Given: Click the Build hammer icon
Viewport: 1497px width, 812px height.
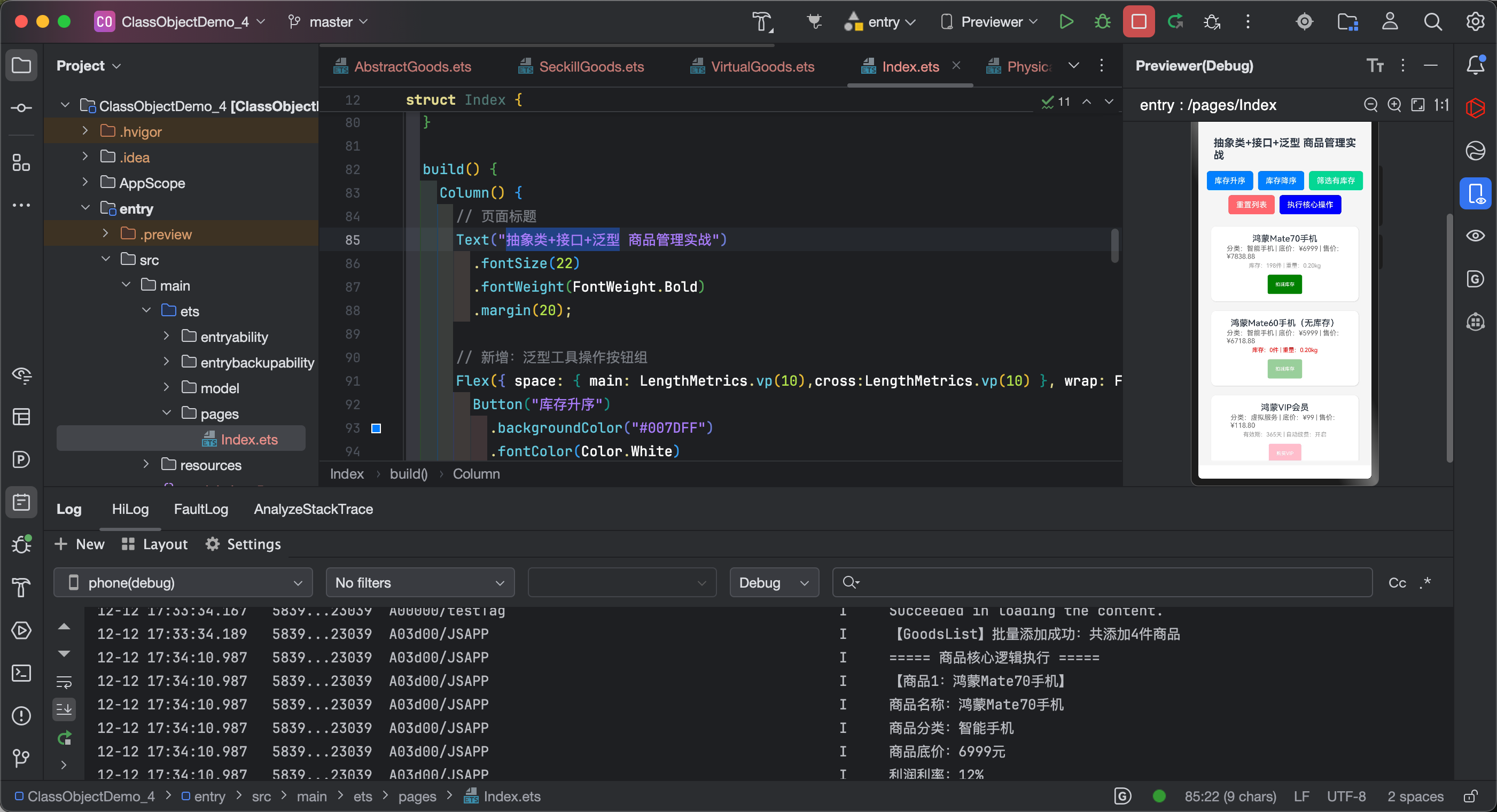Looking at the screenshot, I should pyautogui.click(x=762, y=22).
